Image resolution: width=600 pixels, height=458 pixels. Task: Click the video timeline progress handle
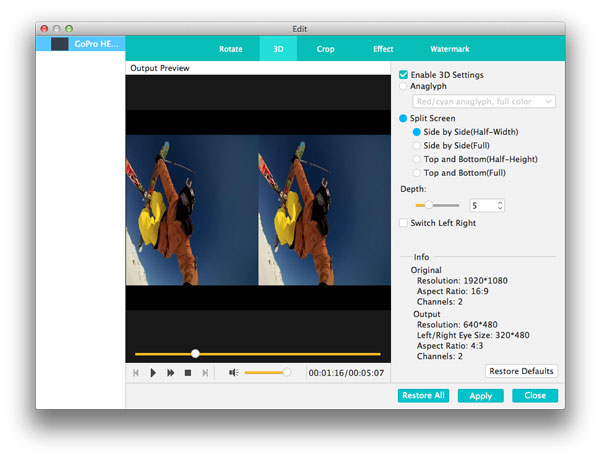[x=195, y=354]
